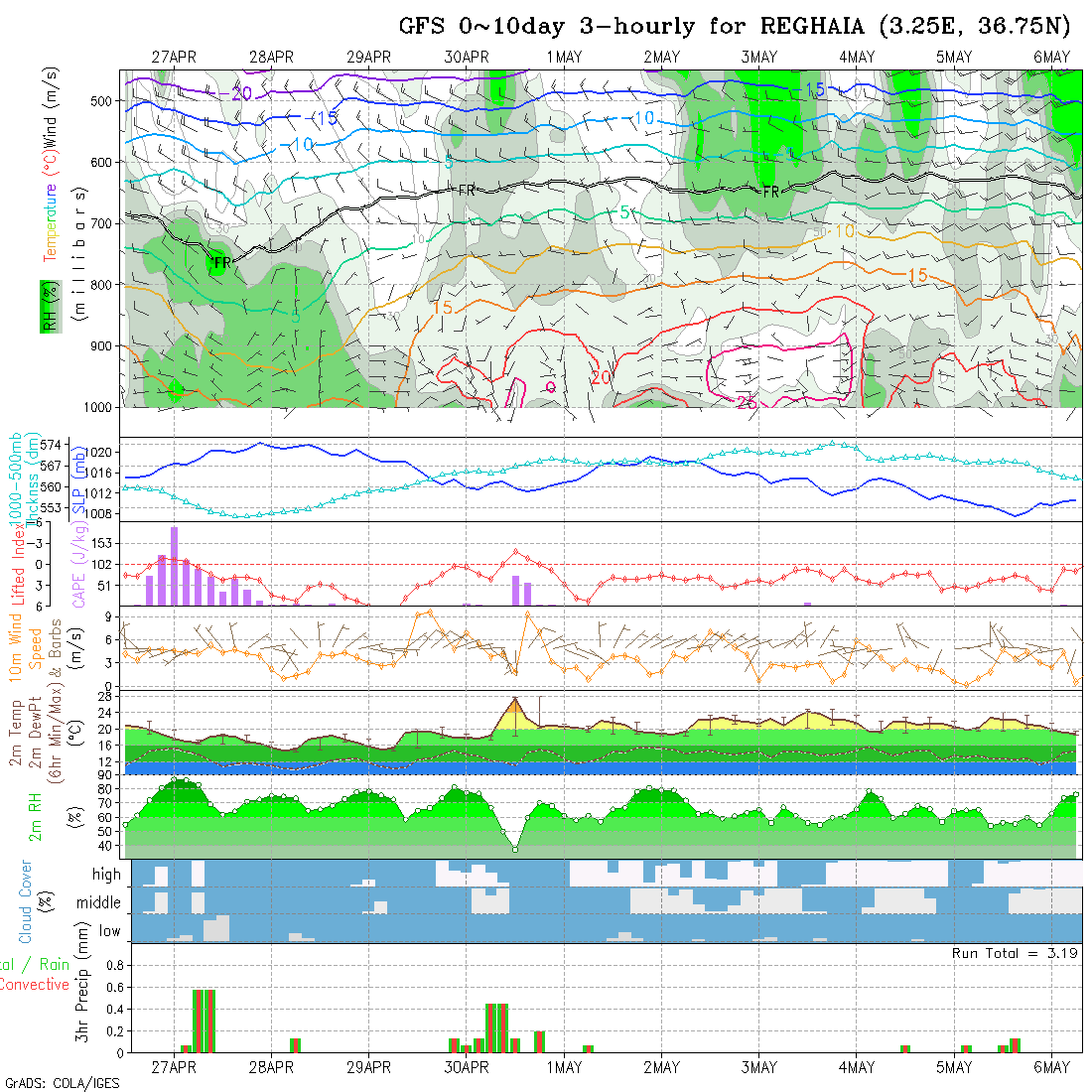Select the middle cloud cover row label
The height and width of the screenshot is (1092, 1092).
click(98, 902)
